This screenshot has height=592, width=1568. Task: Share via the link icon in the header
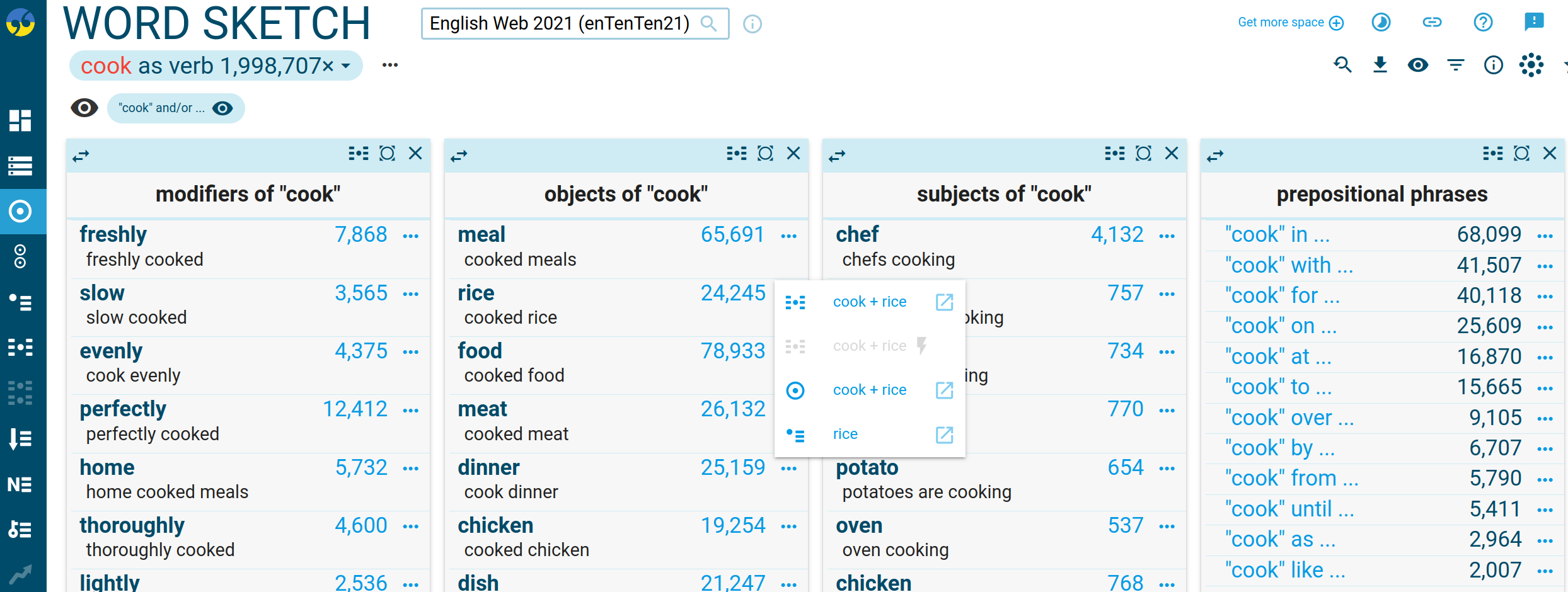point(1432,22)
